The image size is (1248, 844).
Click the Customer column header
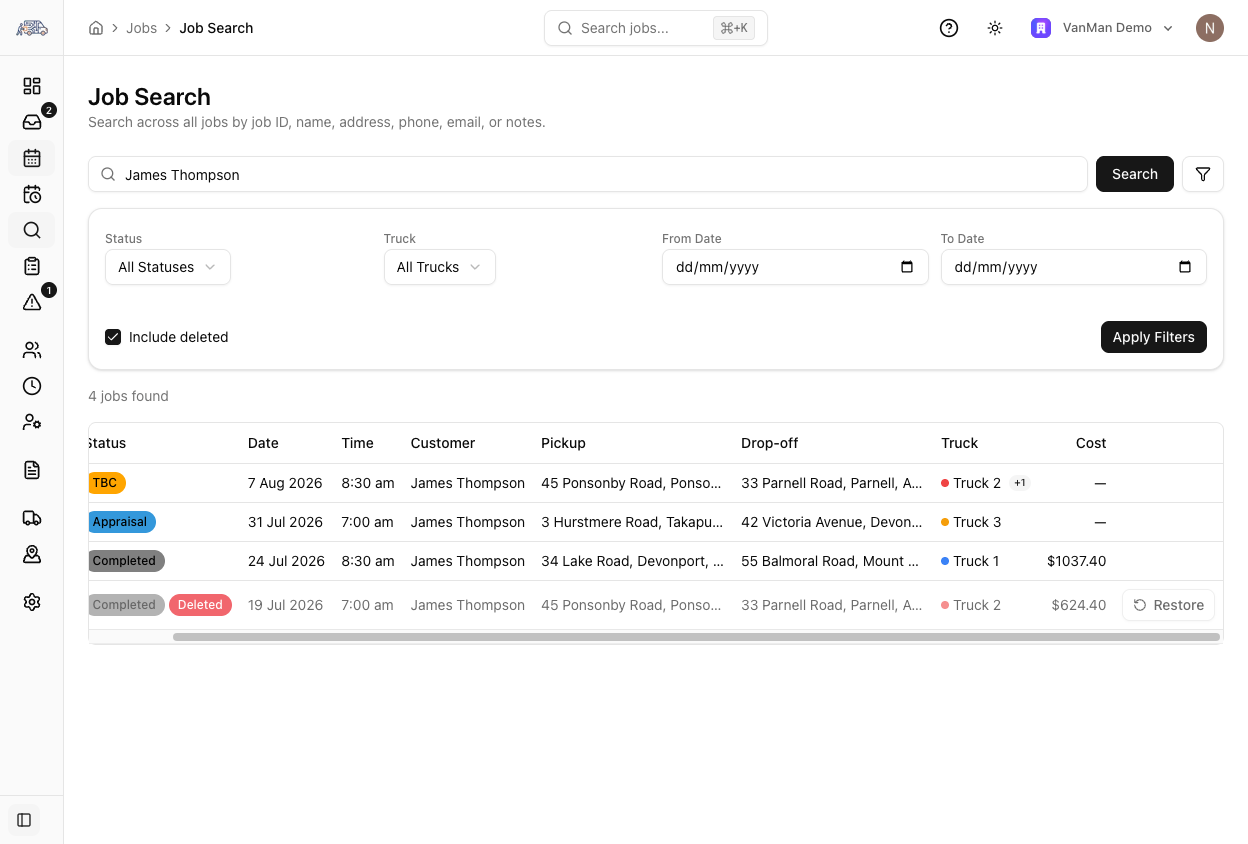coord(443,443)
